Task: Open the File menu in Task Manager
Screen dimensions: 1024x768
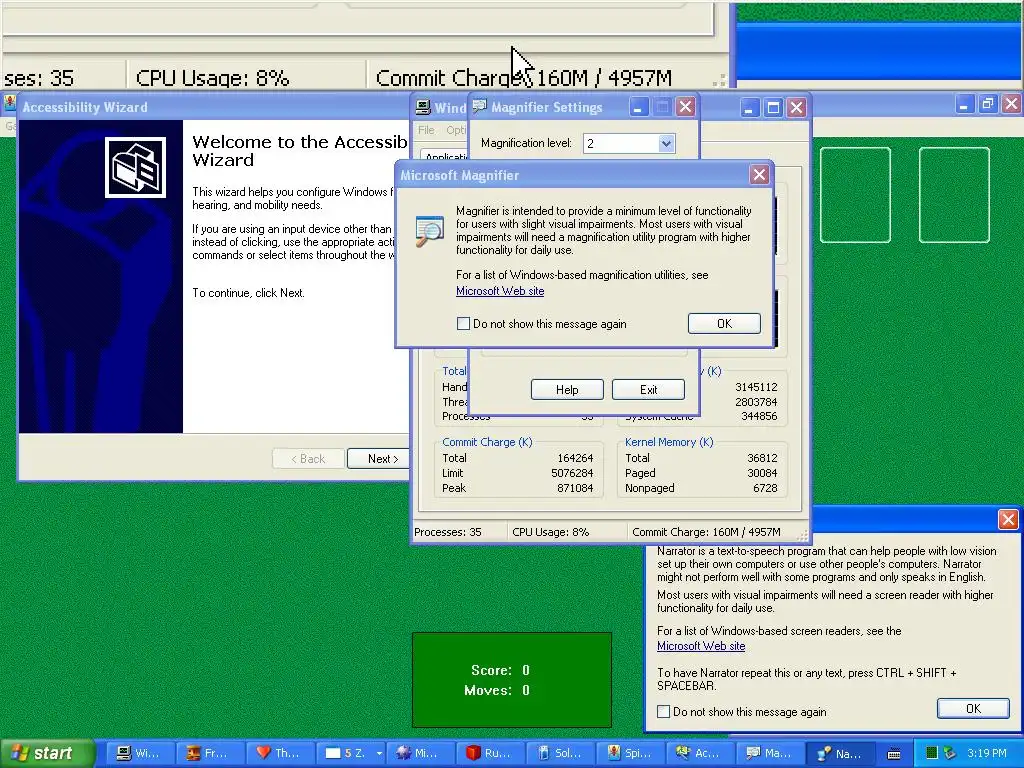Action: [x=426, y=130]
